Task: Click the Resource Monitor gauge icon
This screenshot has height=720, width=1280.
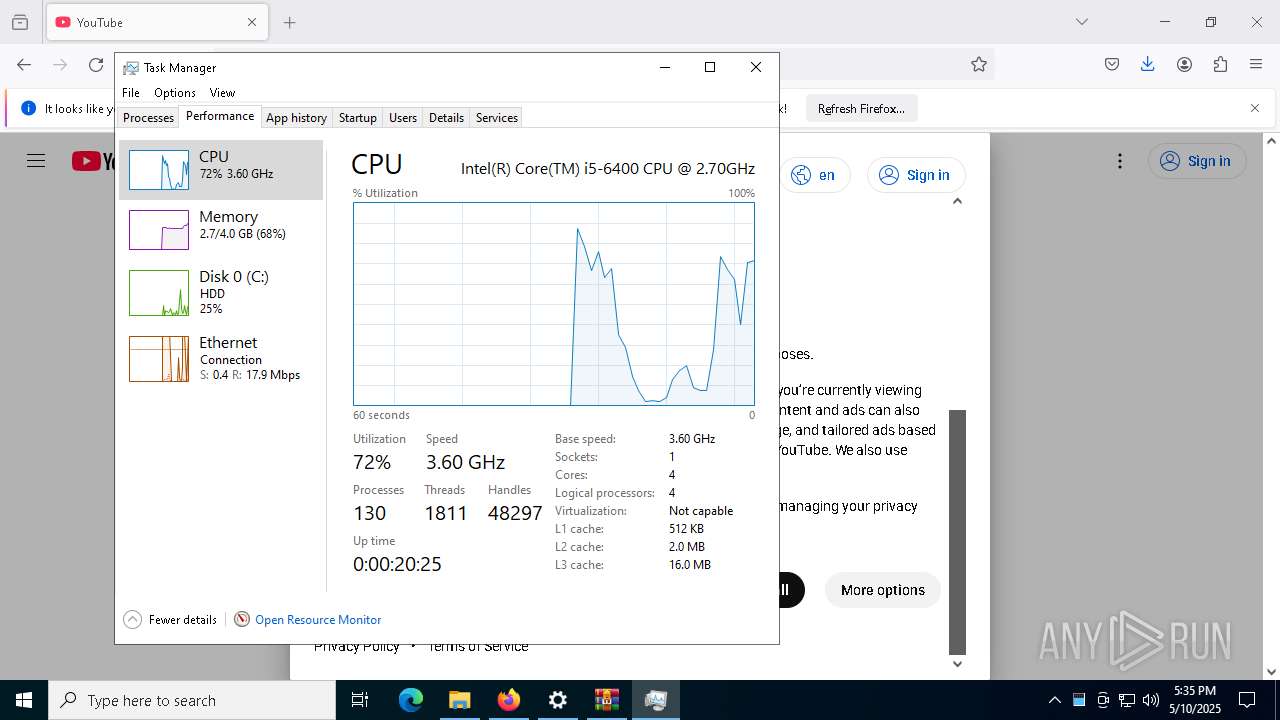Action: coord(241,619)
